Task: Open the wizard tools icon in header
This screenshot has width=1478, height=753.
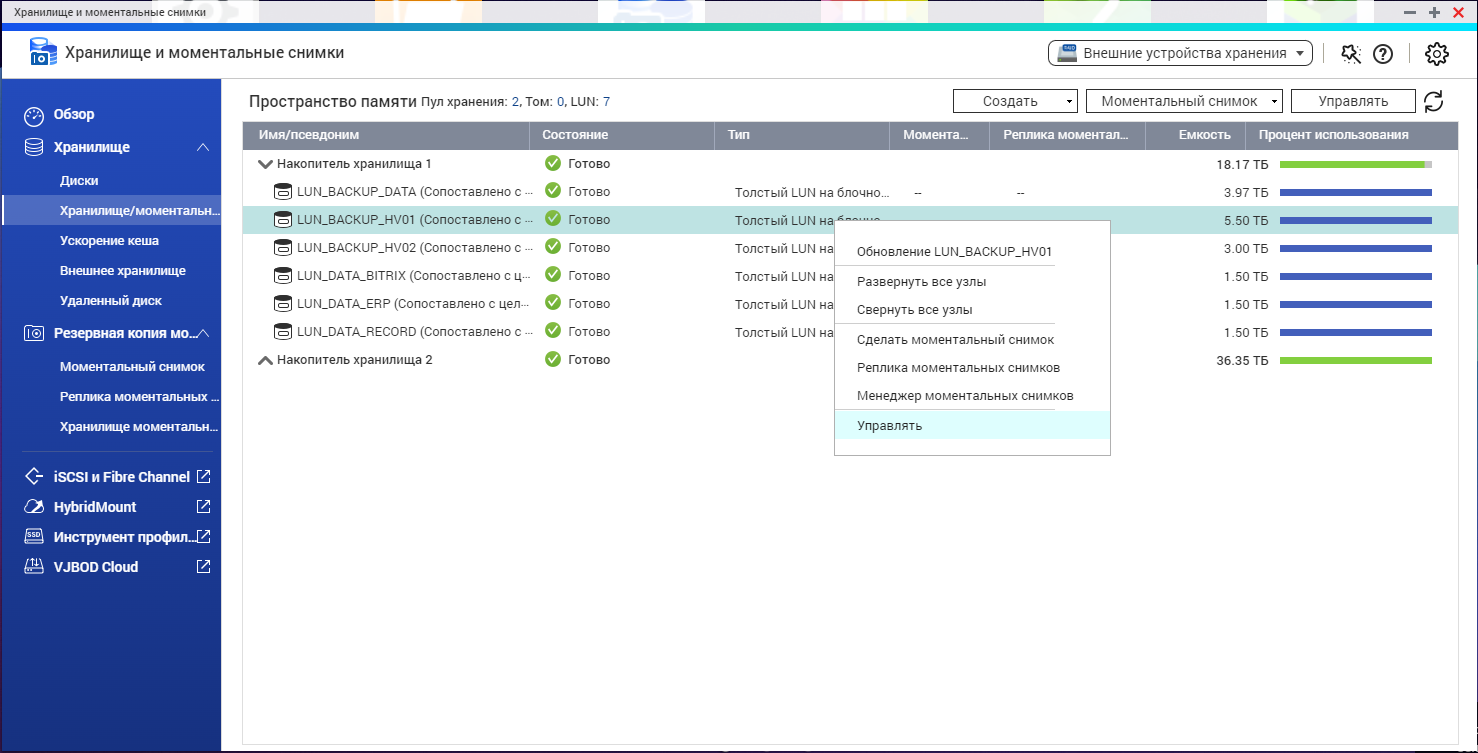Action: 1351,53
